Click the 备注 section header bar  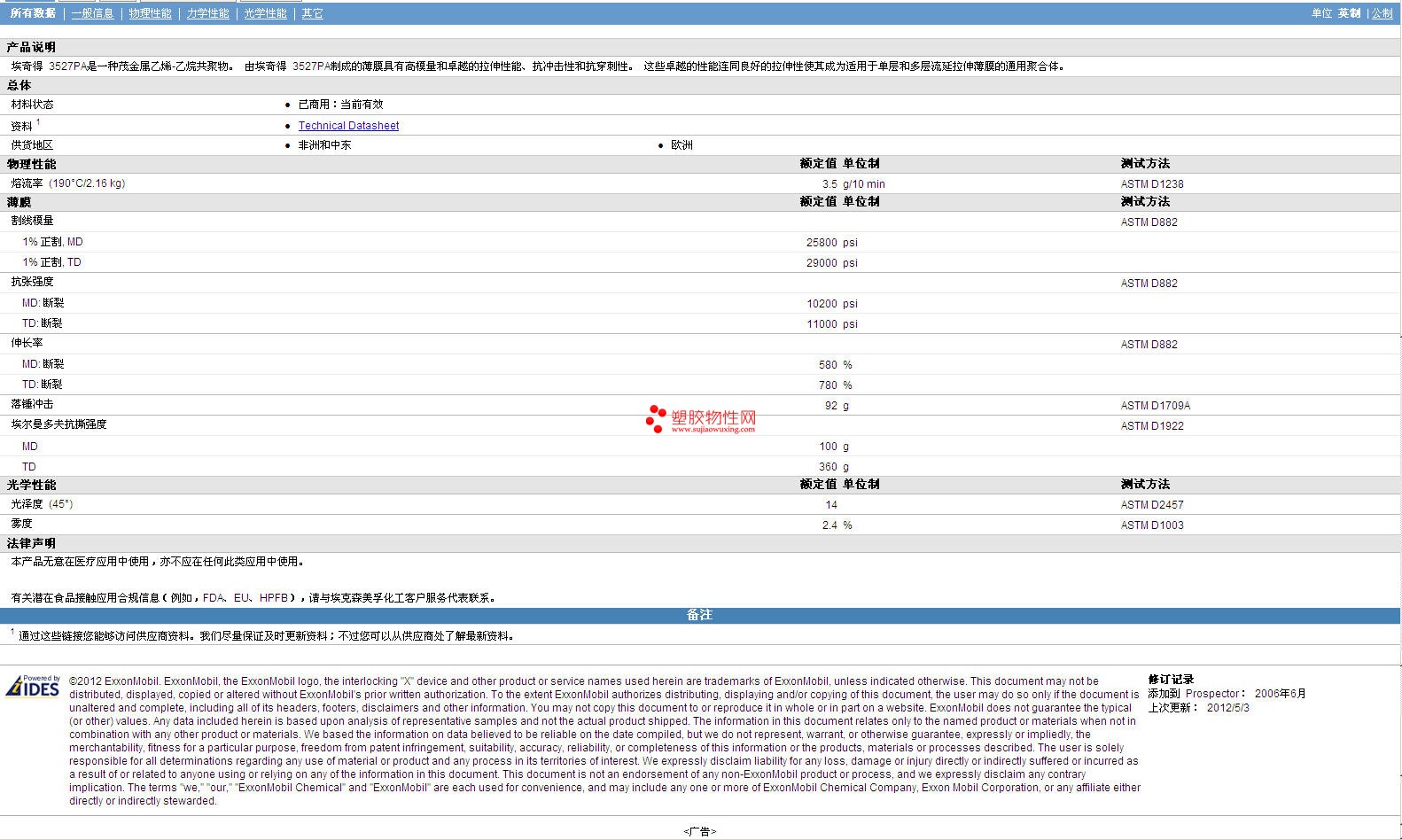700,615
